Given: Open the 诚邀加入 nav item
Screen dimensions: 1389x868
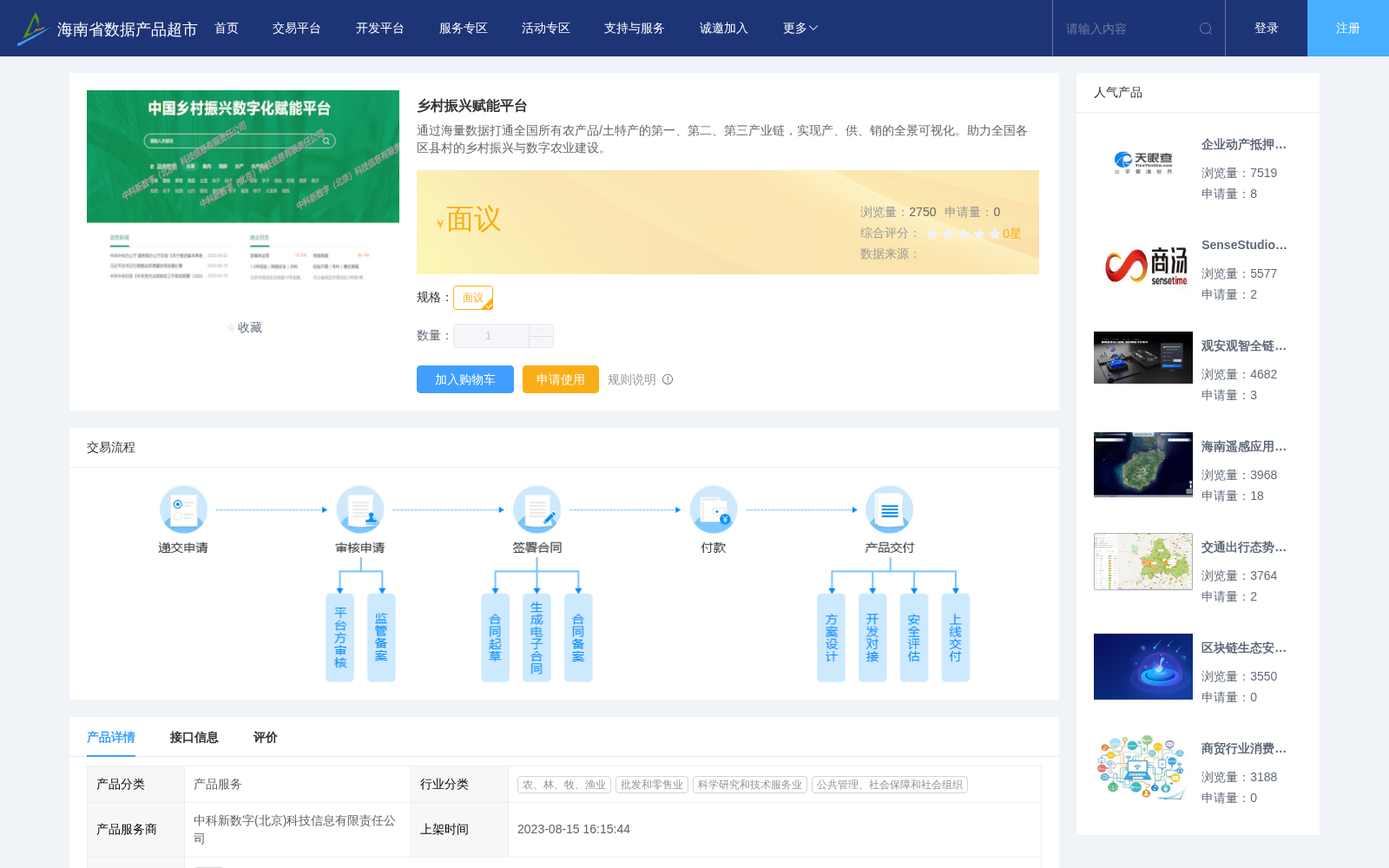Looking at the screenshot, I should pos(724,29).
